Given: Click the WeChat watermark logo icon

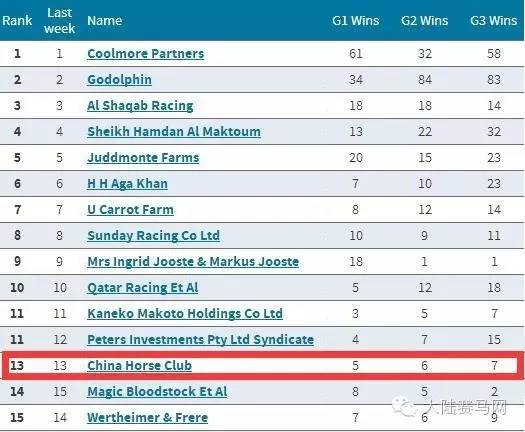Looking at the screenshot, I should [404, 406].
